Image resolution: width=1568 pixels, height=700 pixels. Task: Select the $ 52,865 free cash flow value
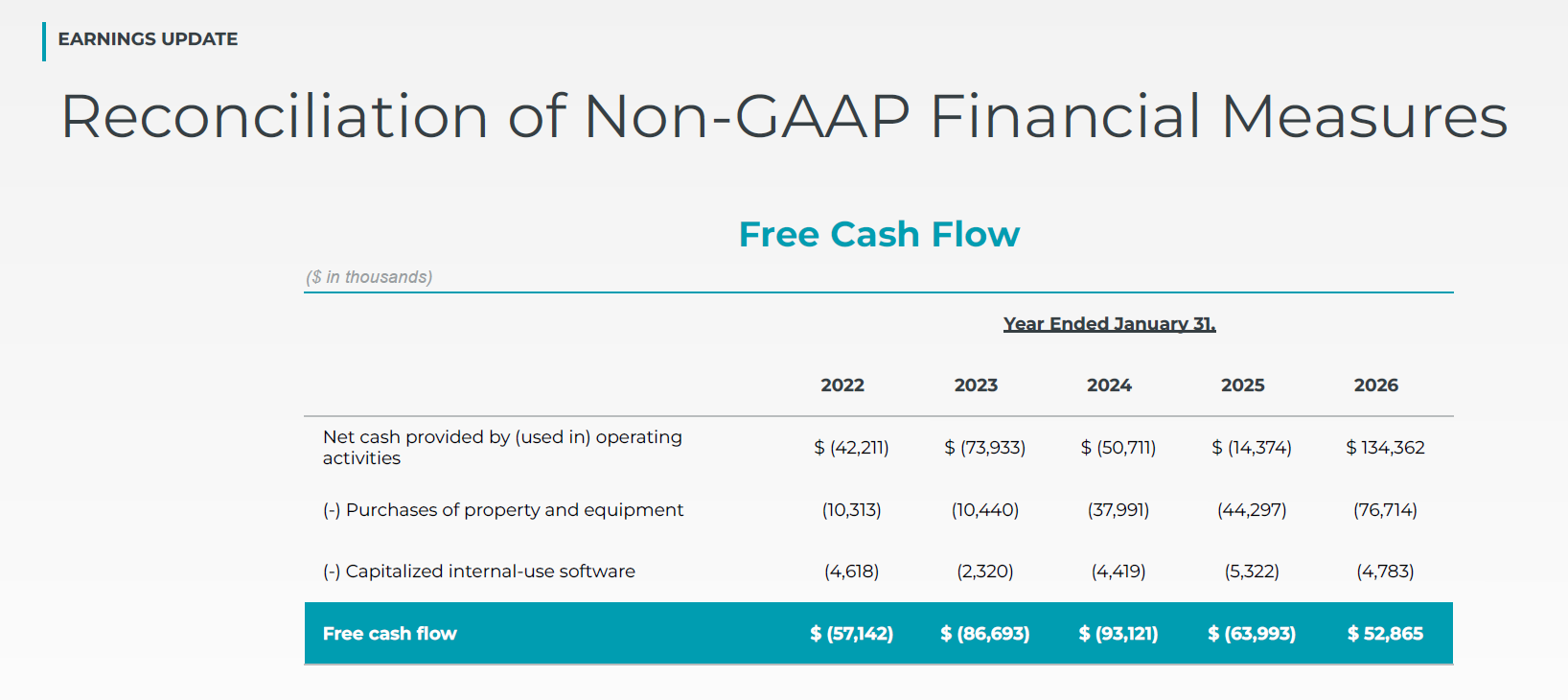pyautogui.click(x=1385, y=633)
